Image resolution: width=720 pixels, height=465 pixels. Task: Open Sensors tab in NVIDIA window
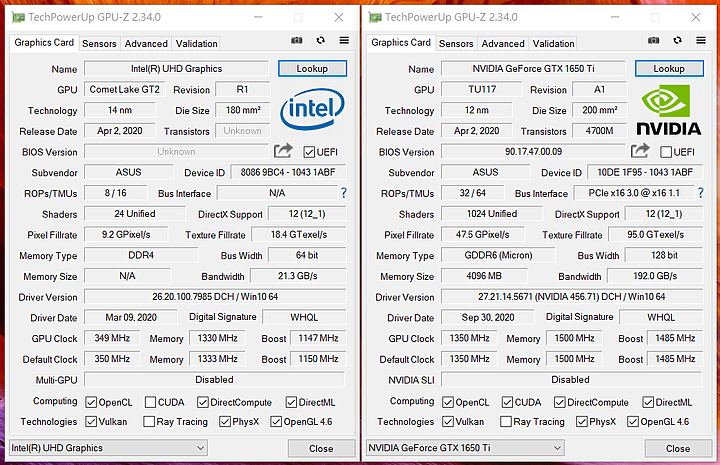point(456,44)
